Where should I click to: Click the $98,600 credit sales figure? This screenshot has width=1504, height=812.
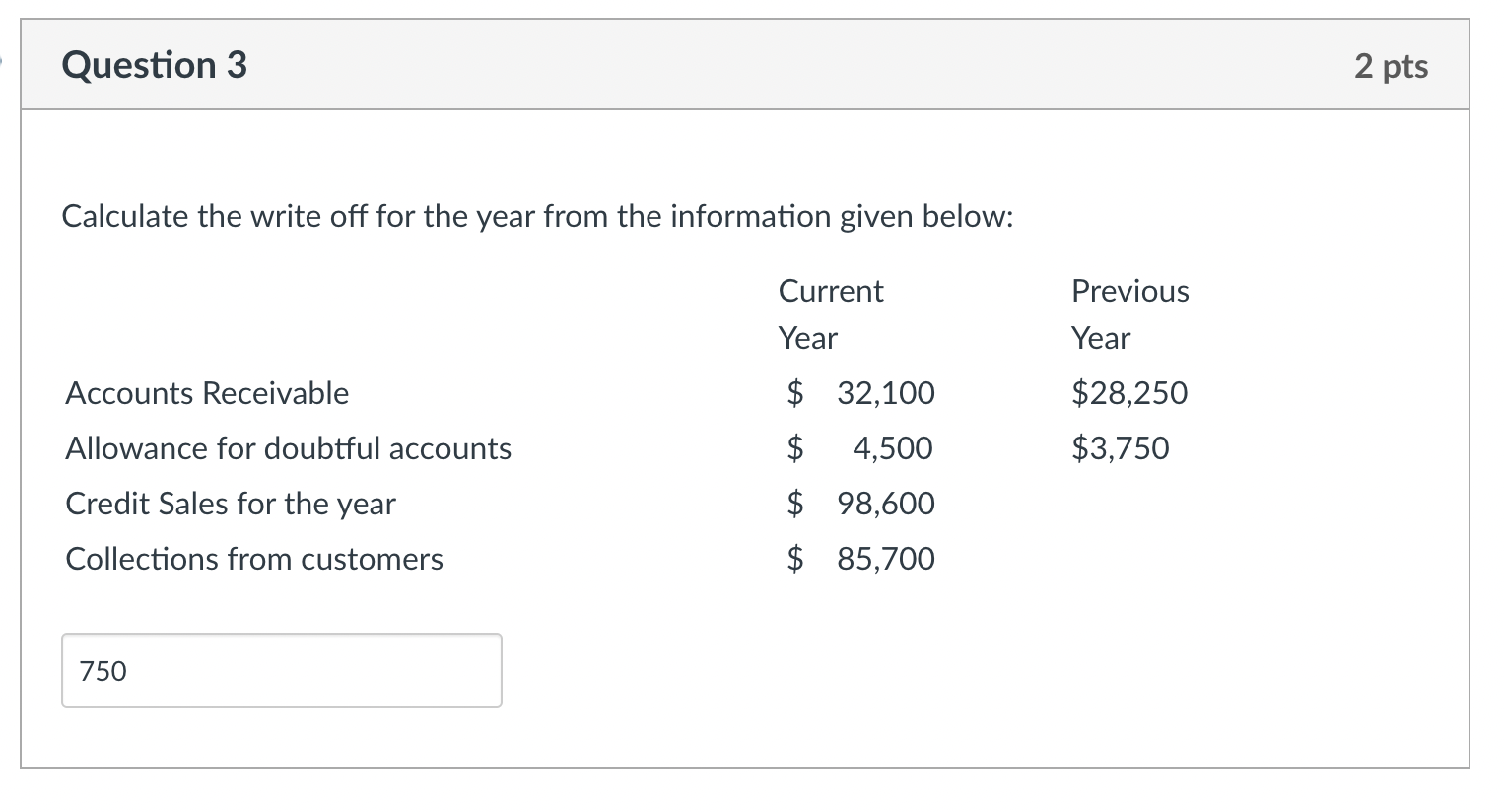(x=884, y=504)
